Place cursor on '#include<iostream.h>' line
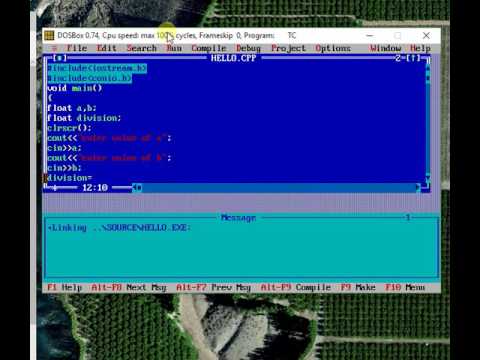 tap(97, 68)
